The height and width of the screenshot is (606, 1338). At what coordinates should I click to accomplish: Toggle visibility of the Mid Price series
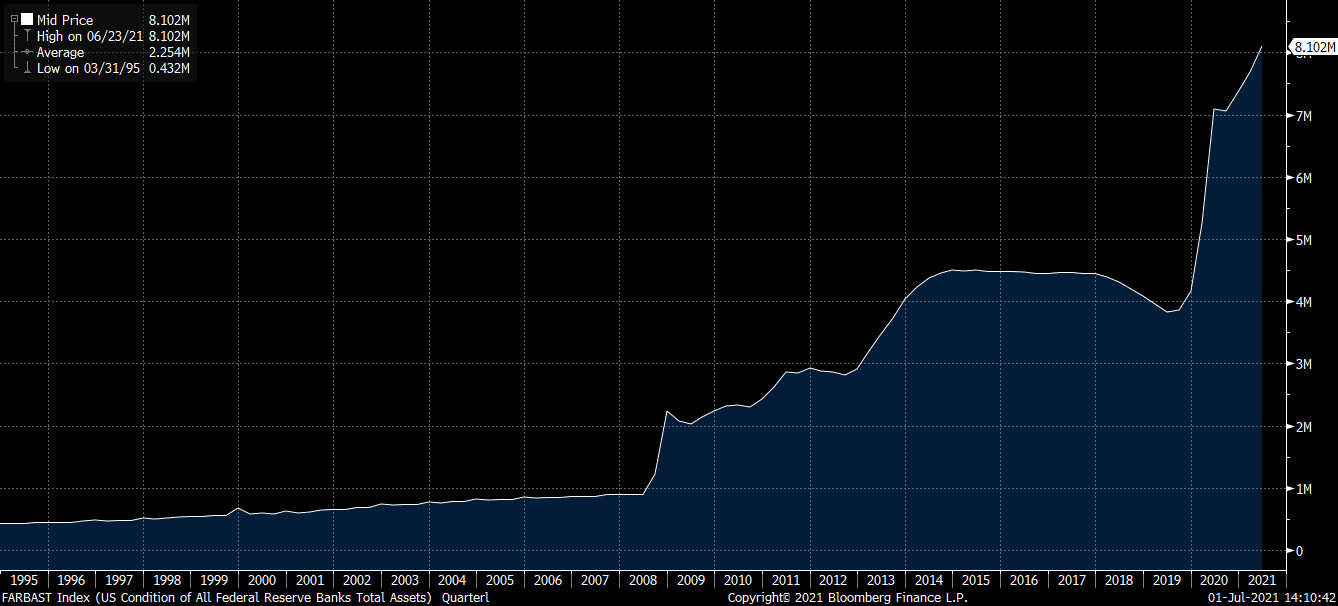28,20
